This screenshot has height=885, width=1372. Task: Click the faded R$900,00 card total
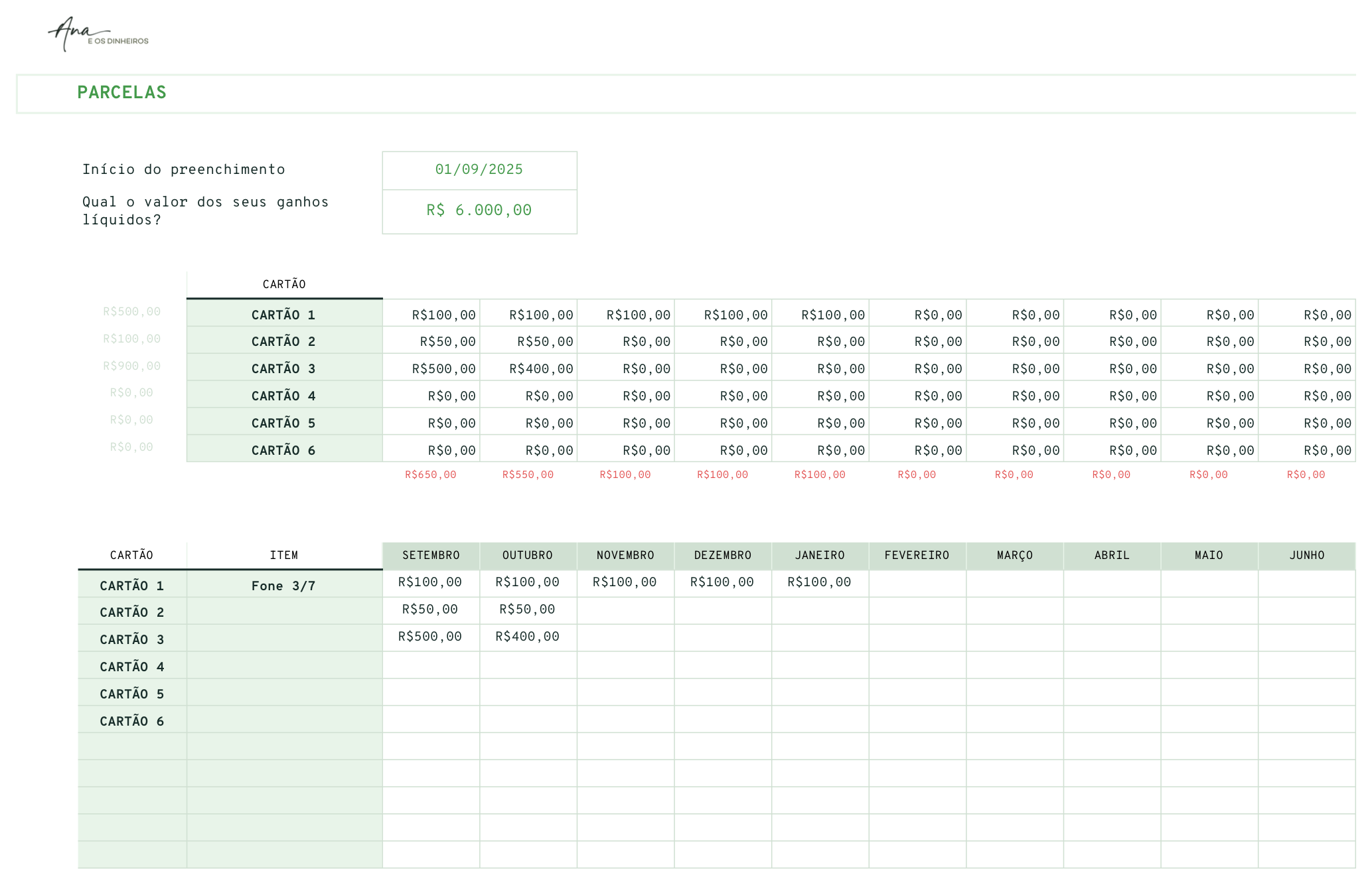tap(131, 366)
